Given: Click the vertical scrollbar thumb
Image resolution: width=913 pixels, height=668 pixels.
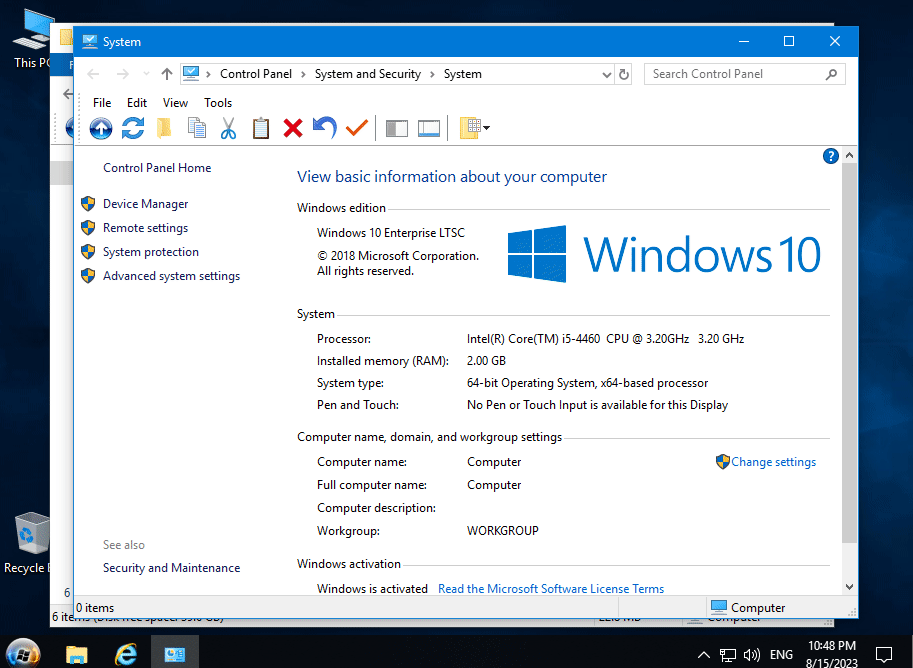Looking at the screenshot, I should tap(850, 353).
